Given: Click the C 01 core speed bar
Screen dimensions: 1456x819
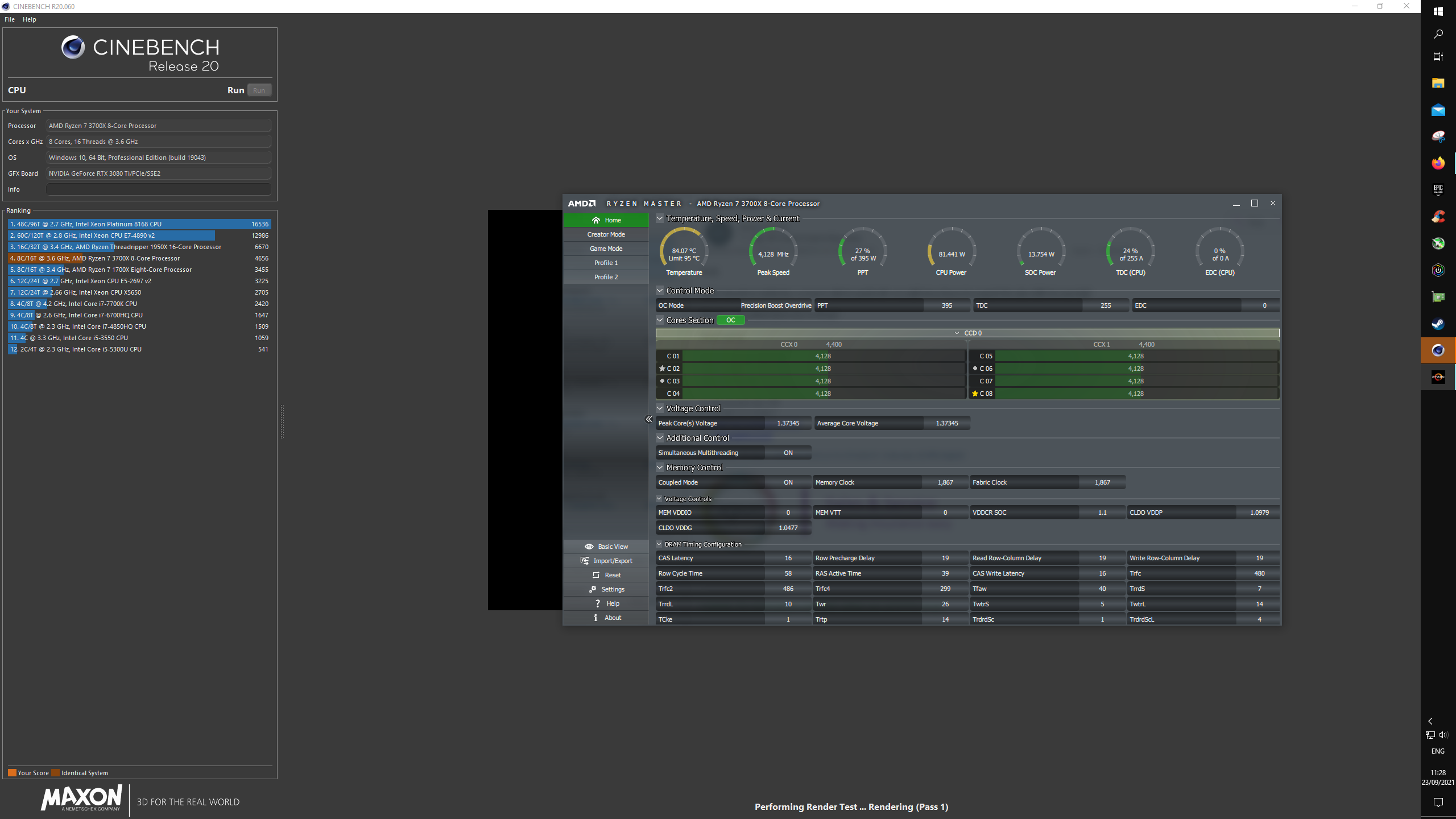Looking at the screenshot, I should (x=823, y=356).
